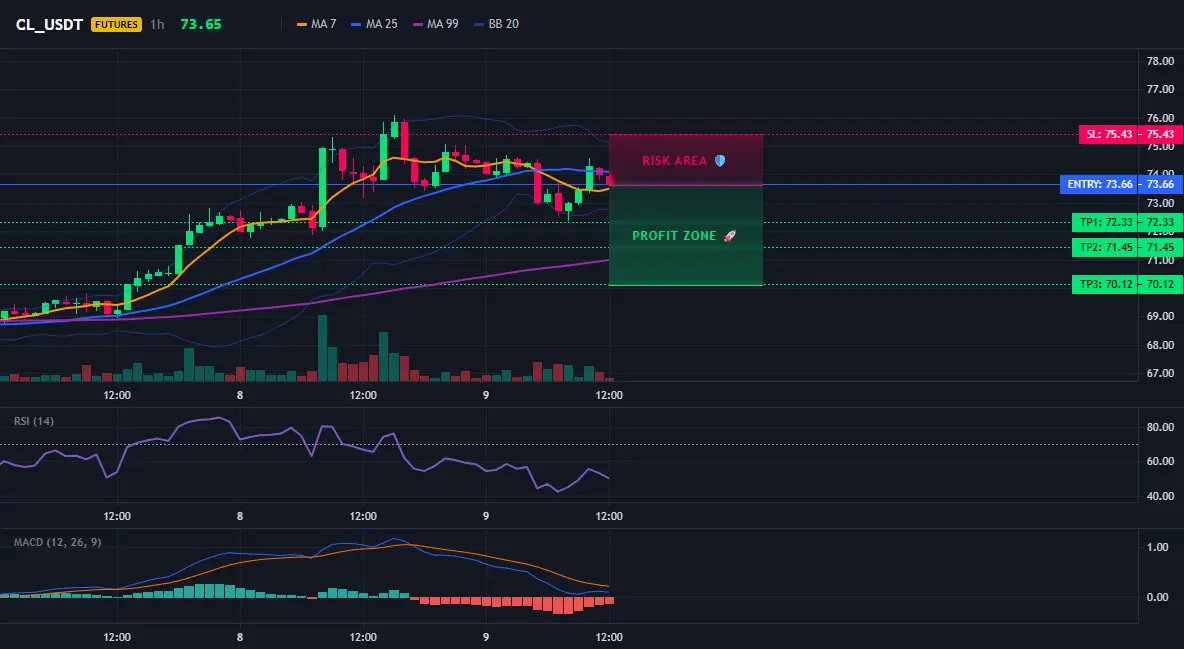
Task: Toggle the MA 25 legend item
Action: pyautogui.click(x=375, y=24)
